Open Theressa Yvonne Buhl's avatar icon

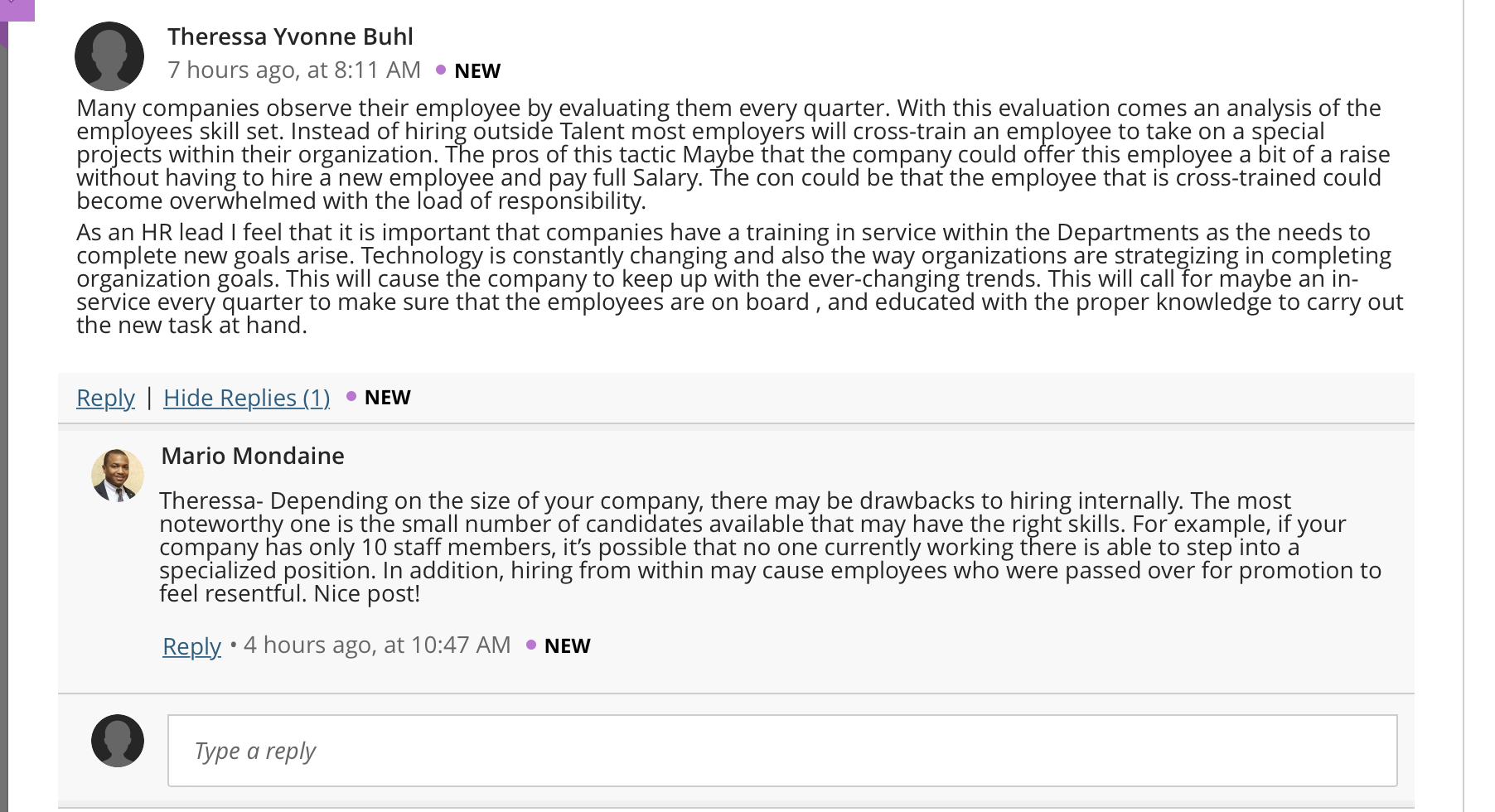coord(109,56)
